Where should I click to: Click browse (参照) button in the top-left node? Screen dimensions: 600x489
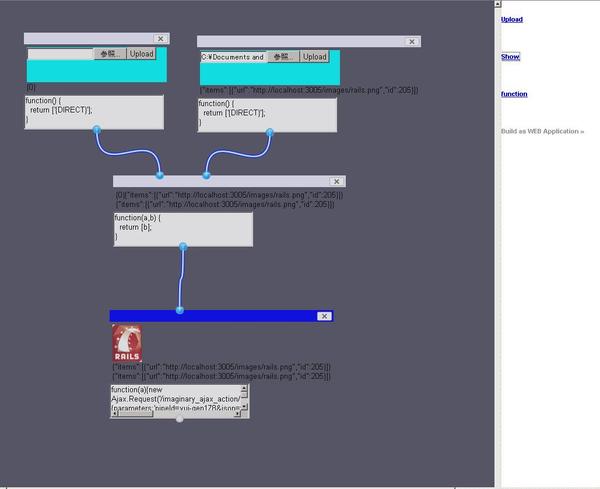[110, 54]
